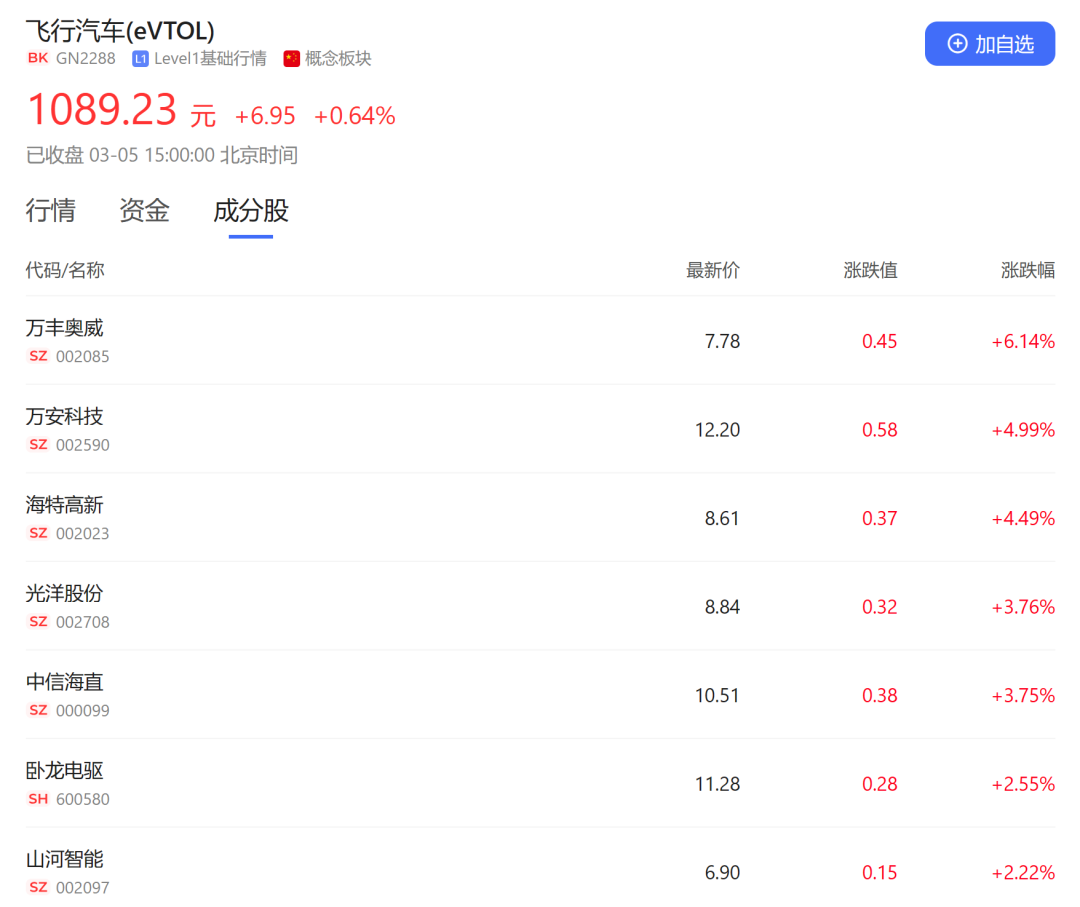Click stock code 002708

tap(83, 623)
